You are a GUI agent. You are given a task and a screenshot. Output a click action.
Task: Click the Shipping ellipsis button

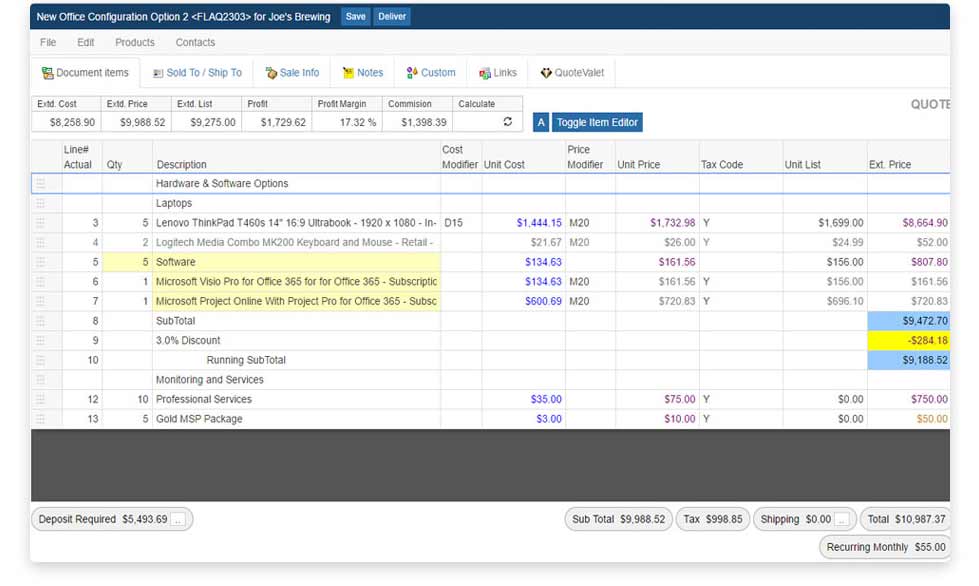842,520
